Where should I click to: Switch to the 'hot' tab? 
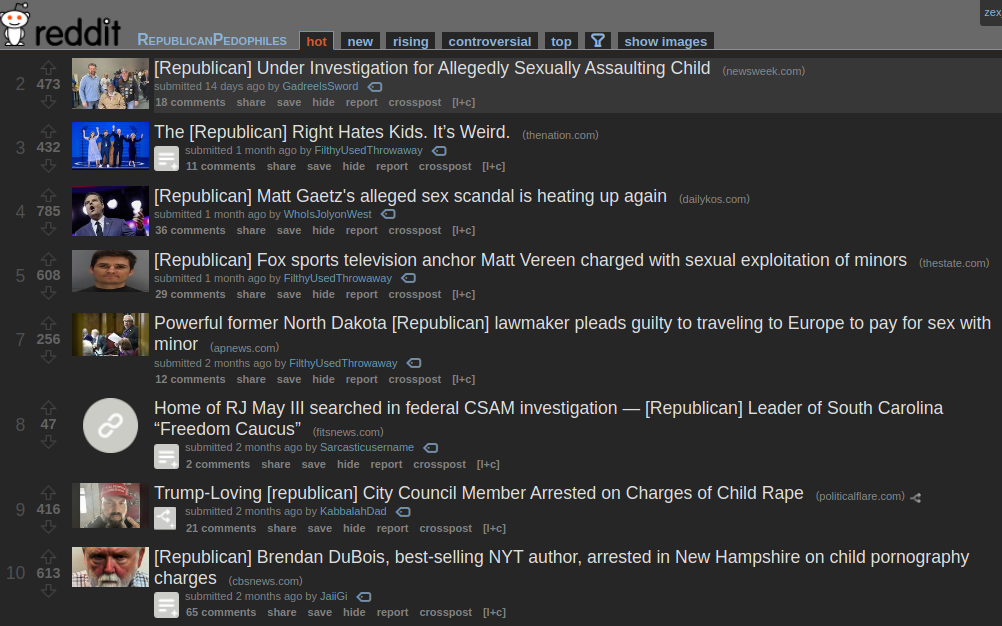click(316, 41)
